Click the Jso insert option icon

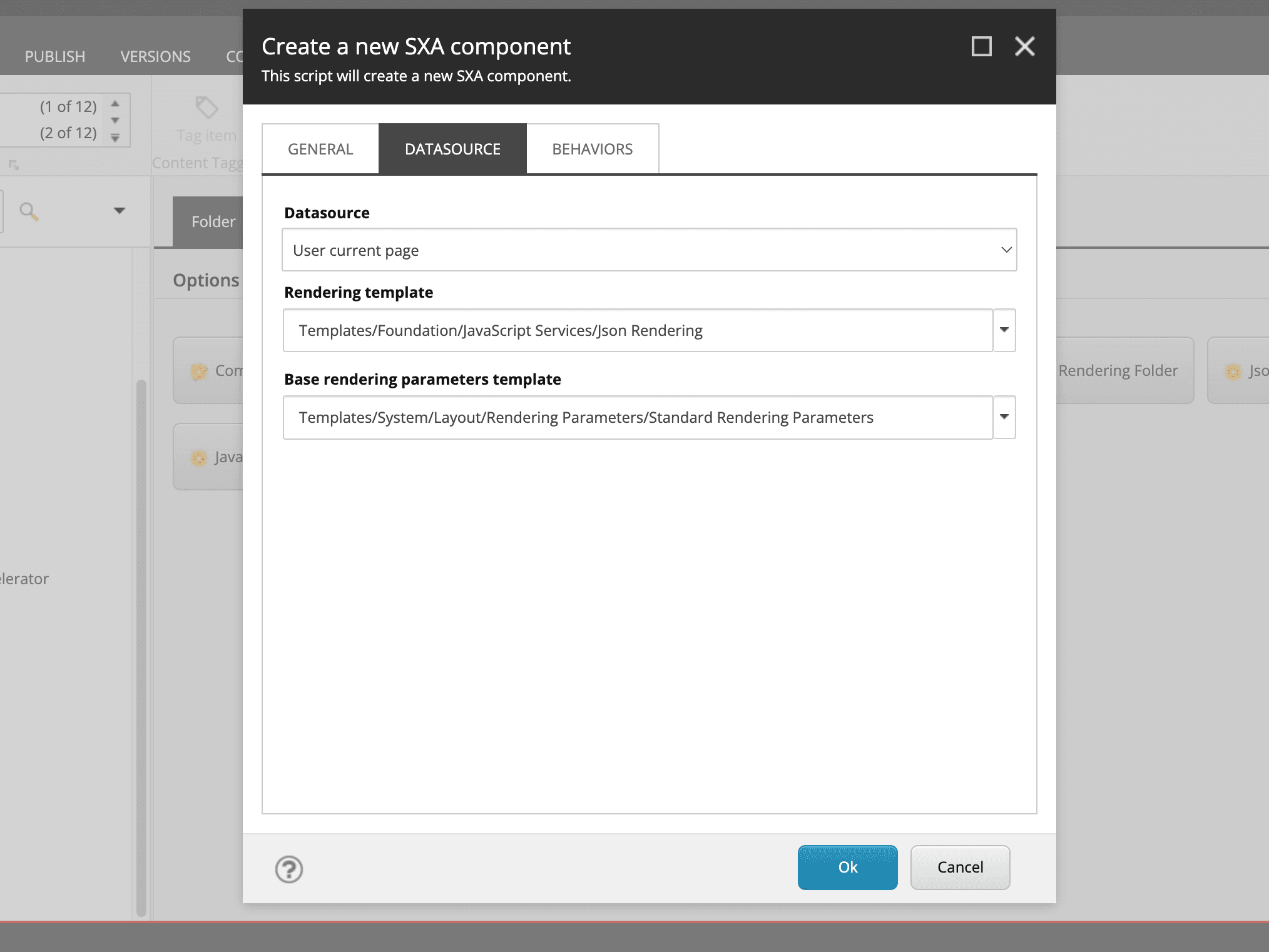tap(1233, 372)
